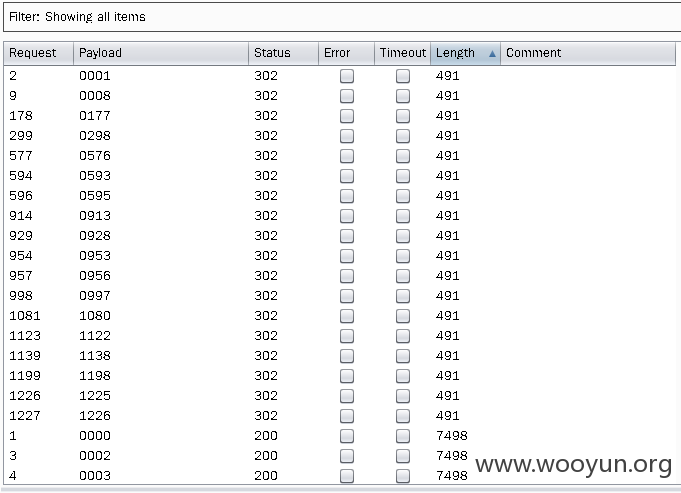Select the row with payload 1122
681x493 pixels.
340,336
